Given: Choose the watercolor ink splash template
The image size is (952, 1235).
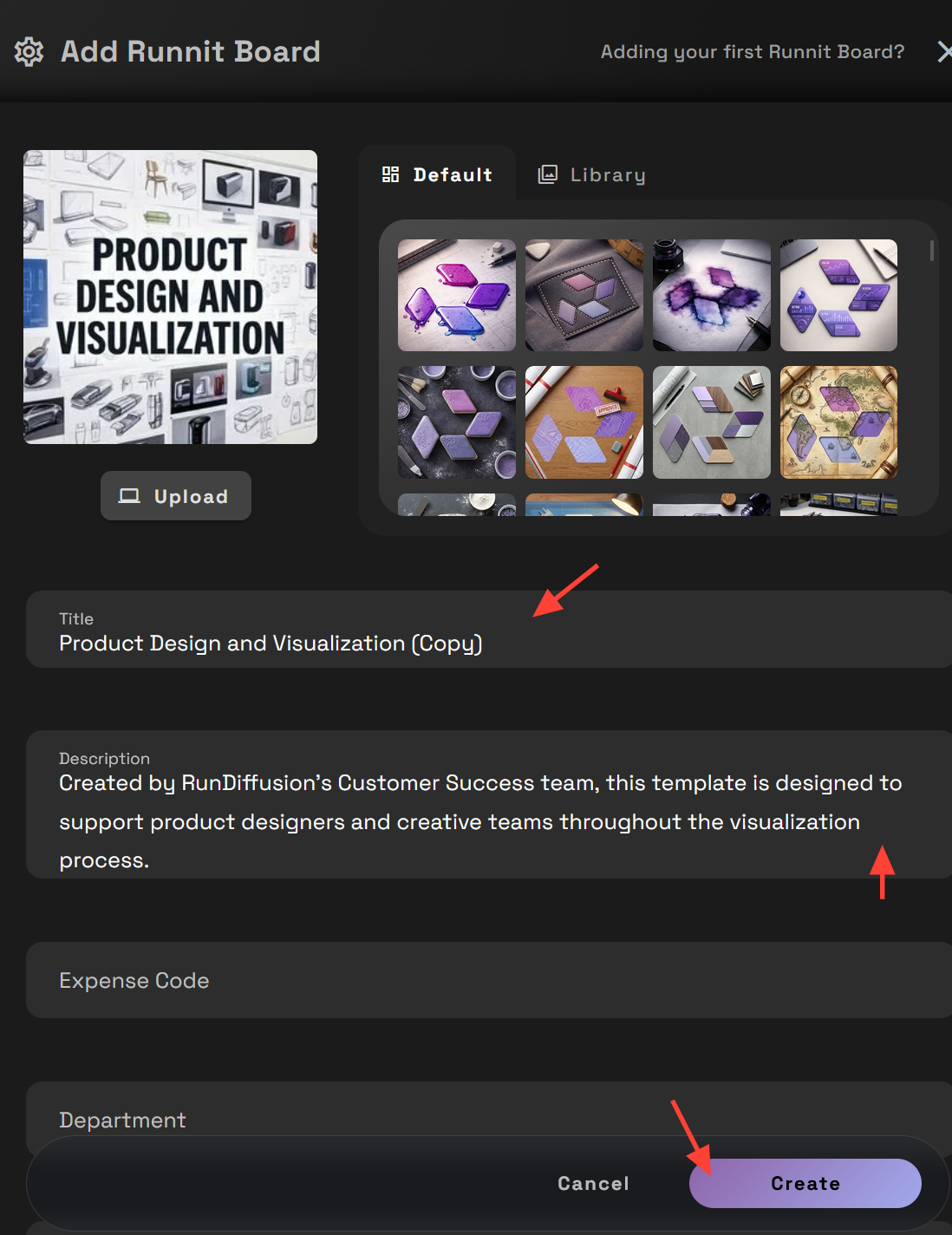Looking at the screenshot, I should pyautogui.click(x=711, y=295).
